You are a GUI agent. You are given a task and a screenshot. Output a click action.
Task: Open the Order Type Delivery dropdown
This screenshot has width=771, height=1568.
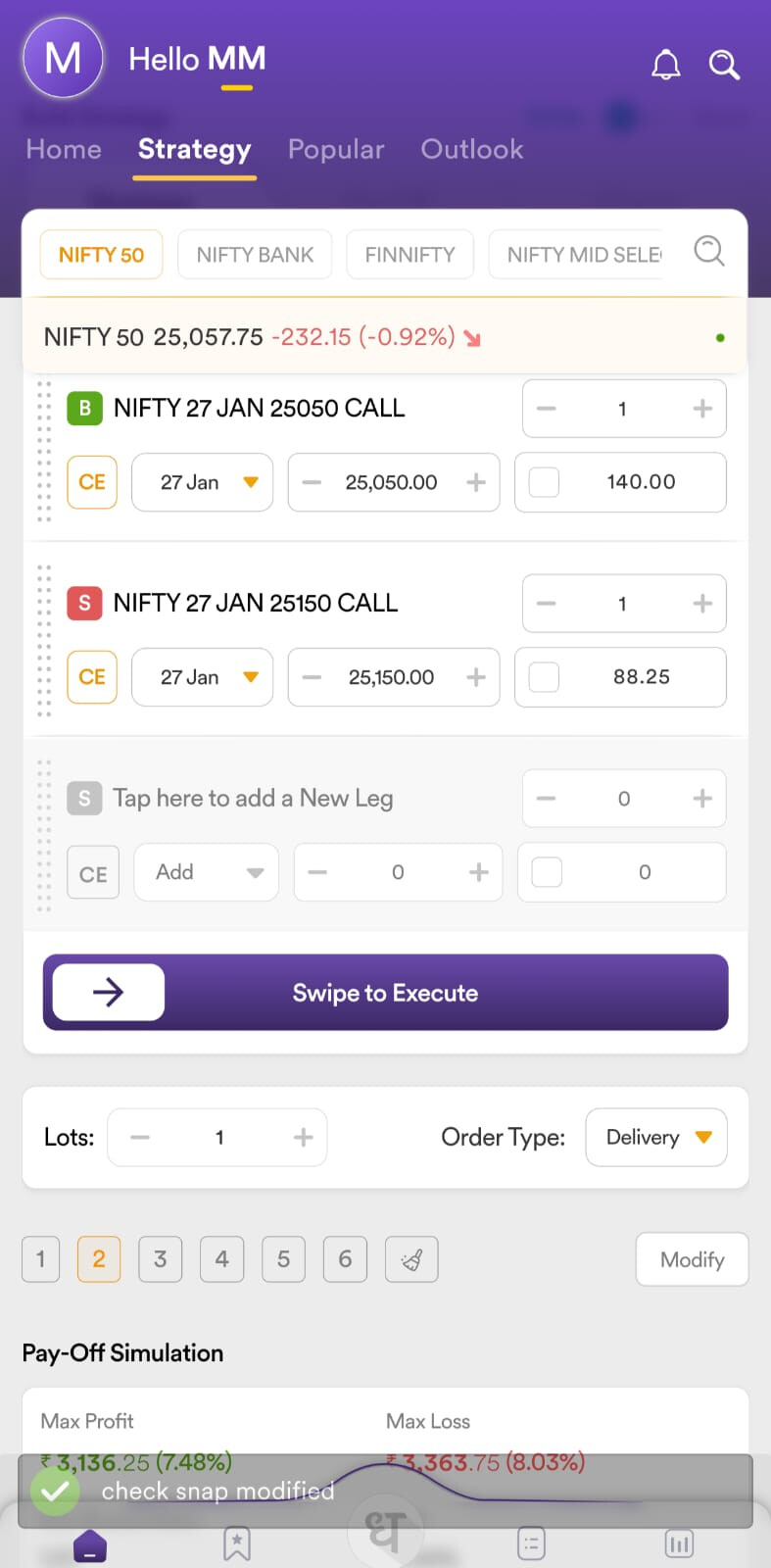tap(656, 1137)
